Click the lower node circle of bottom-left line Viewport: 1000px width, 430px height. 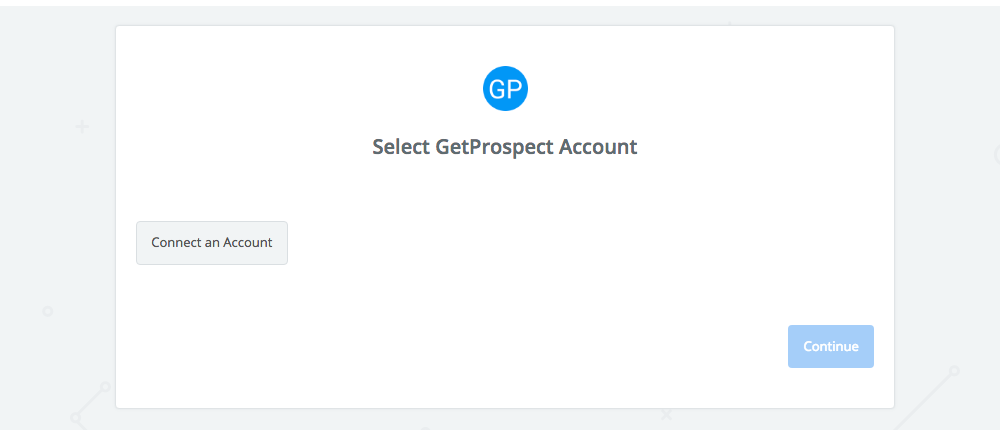[75, 419]
